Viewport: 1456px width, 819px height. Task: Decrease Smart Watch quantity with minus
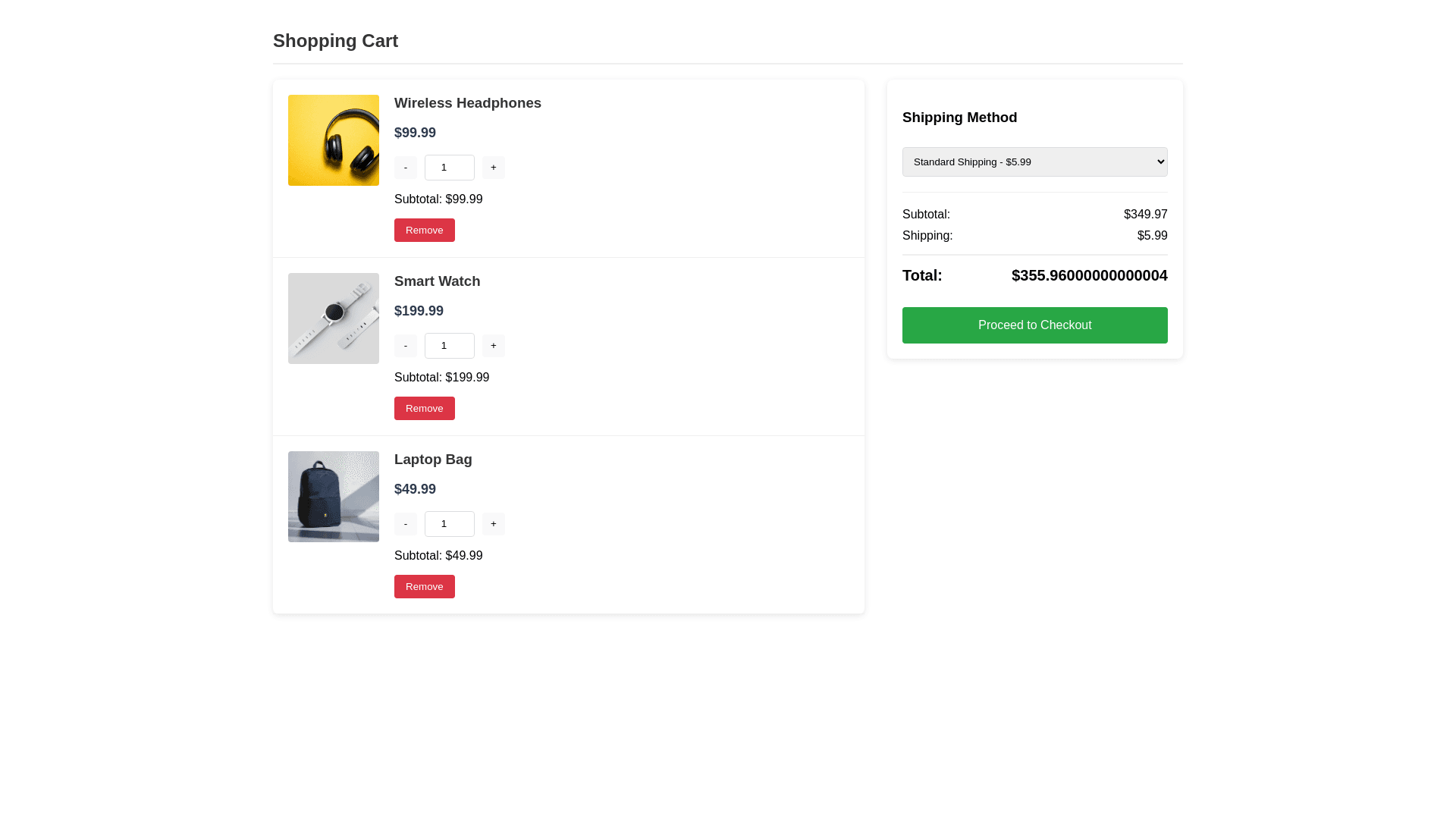pyautogui.click(x=406, y=346)
